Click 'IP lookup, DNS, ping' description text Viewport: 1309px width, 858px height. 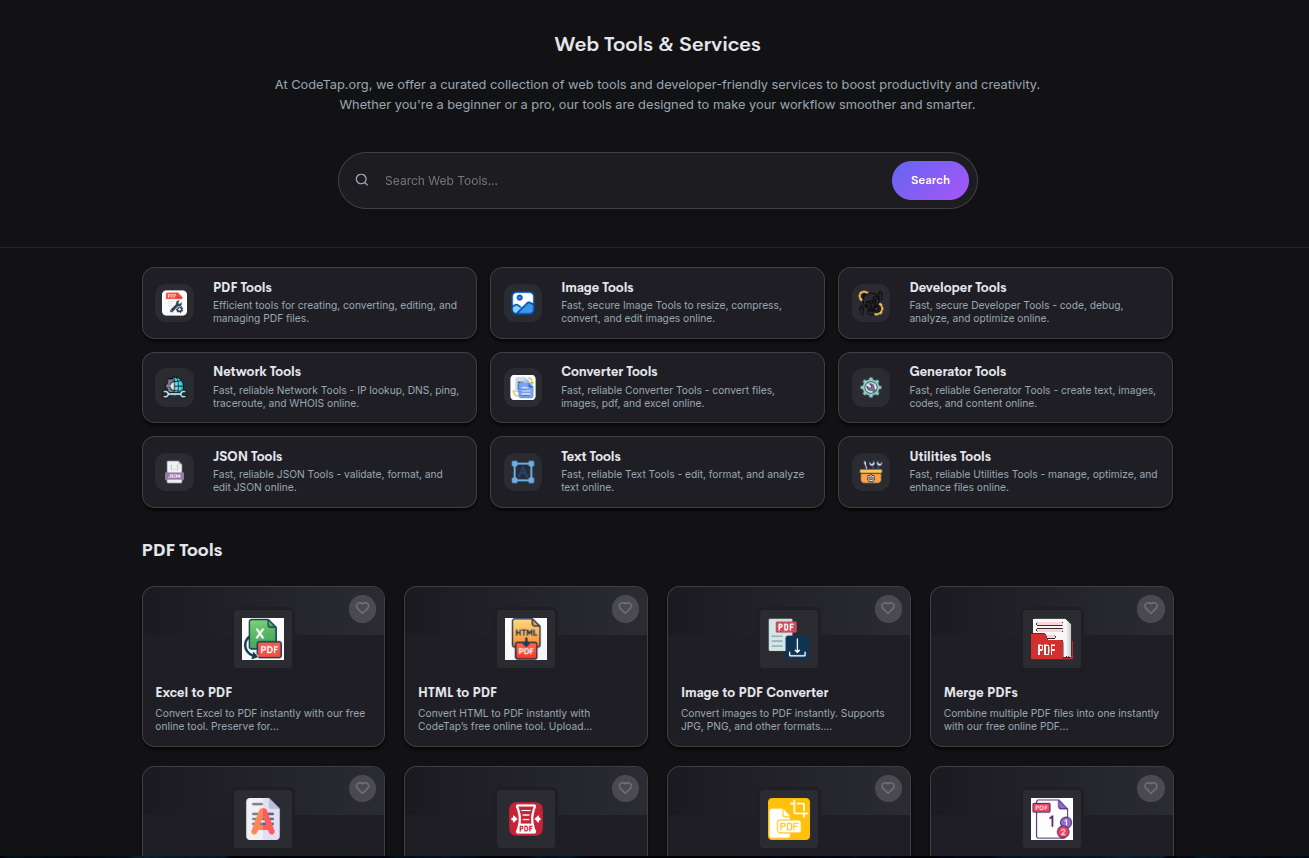pyautogui.click(x=336, y=397)
